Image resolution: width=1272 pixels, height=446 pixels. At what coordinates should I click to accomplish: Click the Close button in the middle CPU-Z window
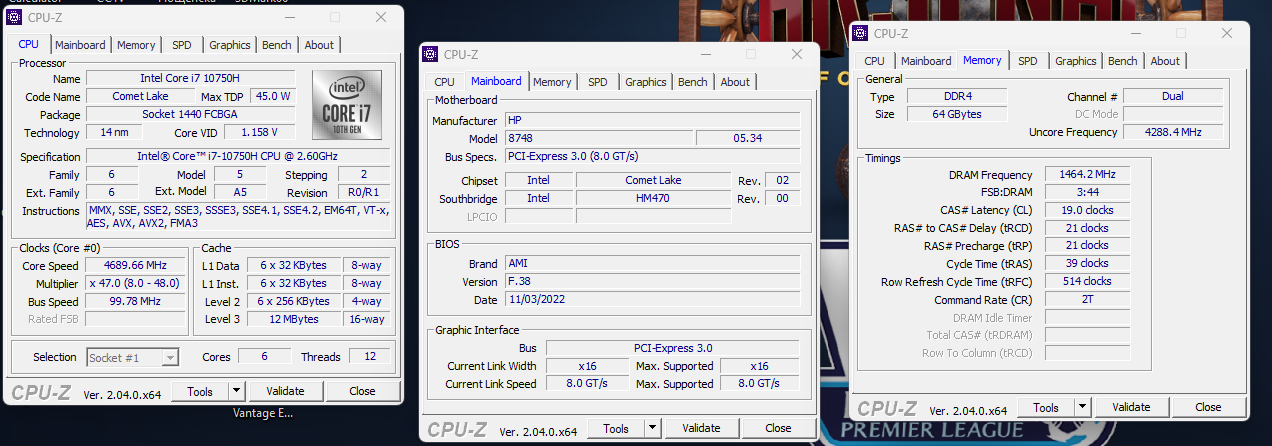pyautogui.click(x=778, y=428)
